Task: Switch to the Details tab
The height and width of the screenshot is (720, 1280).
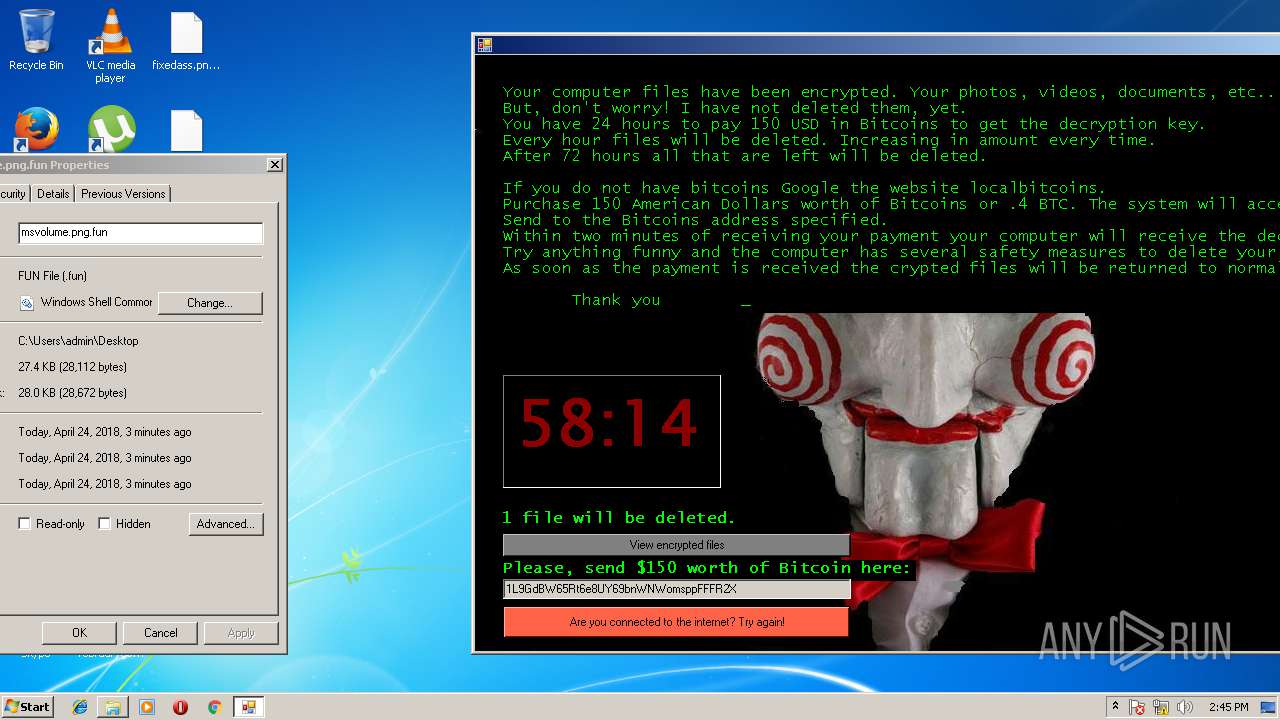Action: [x=53, y=194]
